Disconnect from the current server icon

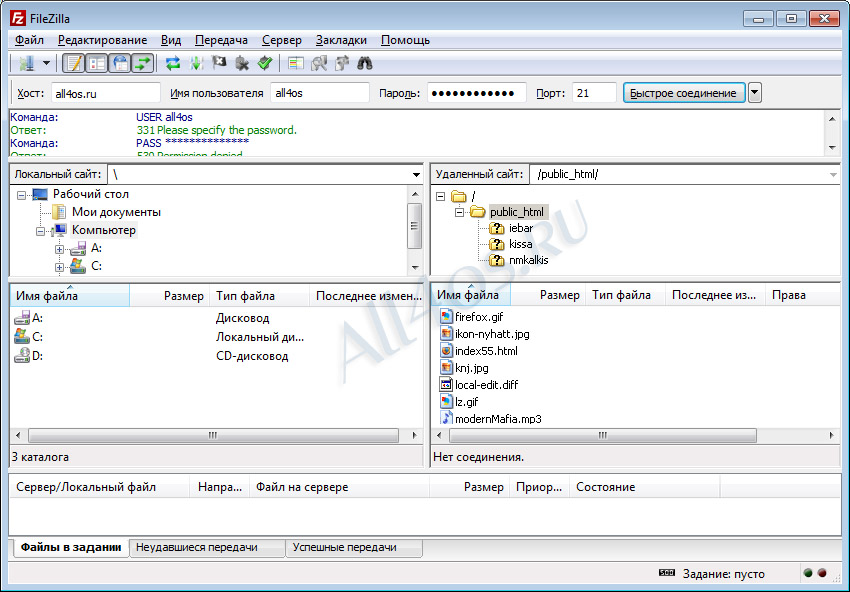(x=242, y=63)
